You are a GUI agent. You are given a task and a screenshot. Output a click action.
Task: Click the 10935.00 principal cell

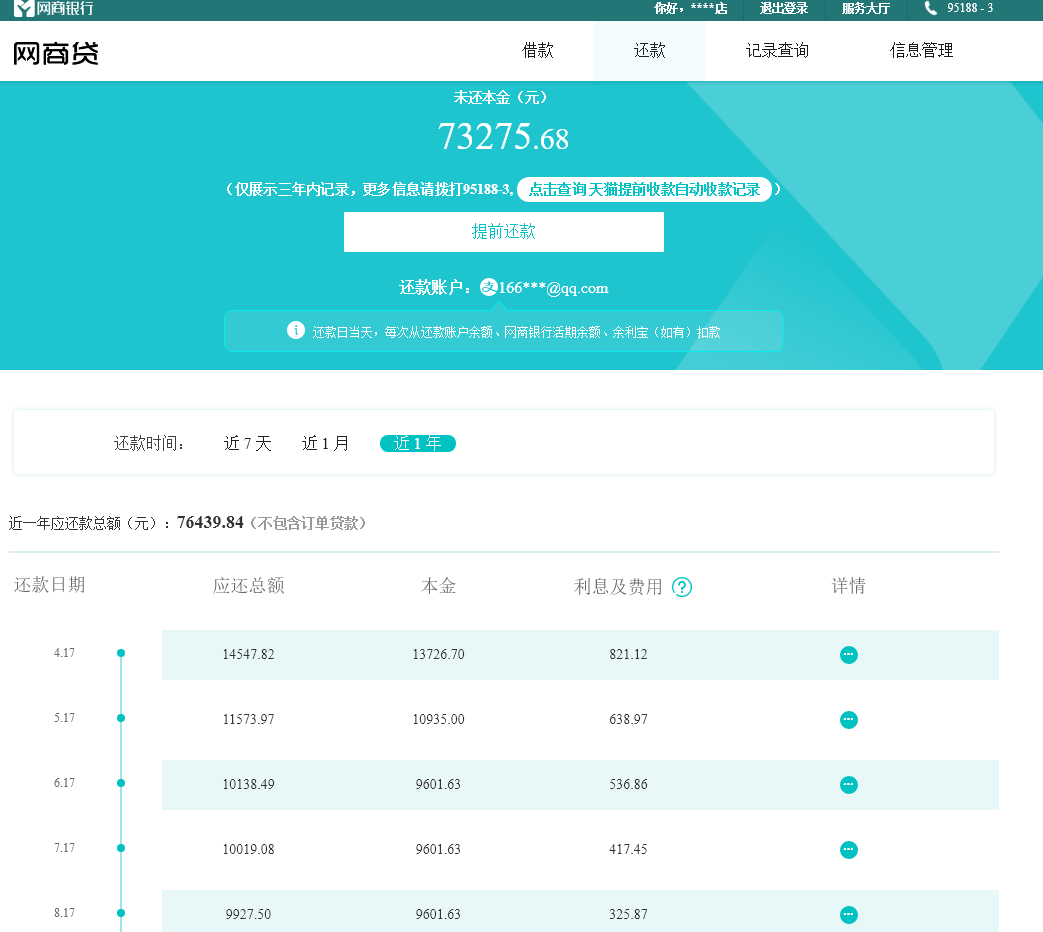438,720
